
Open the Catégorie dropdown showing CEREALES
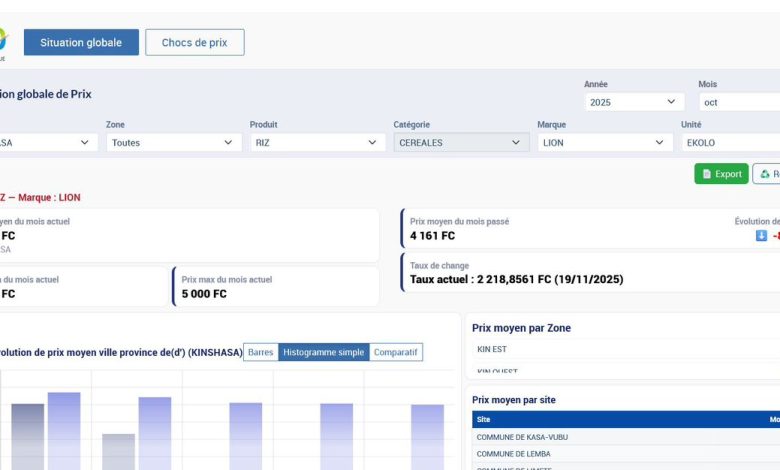point(461,143)
